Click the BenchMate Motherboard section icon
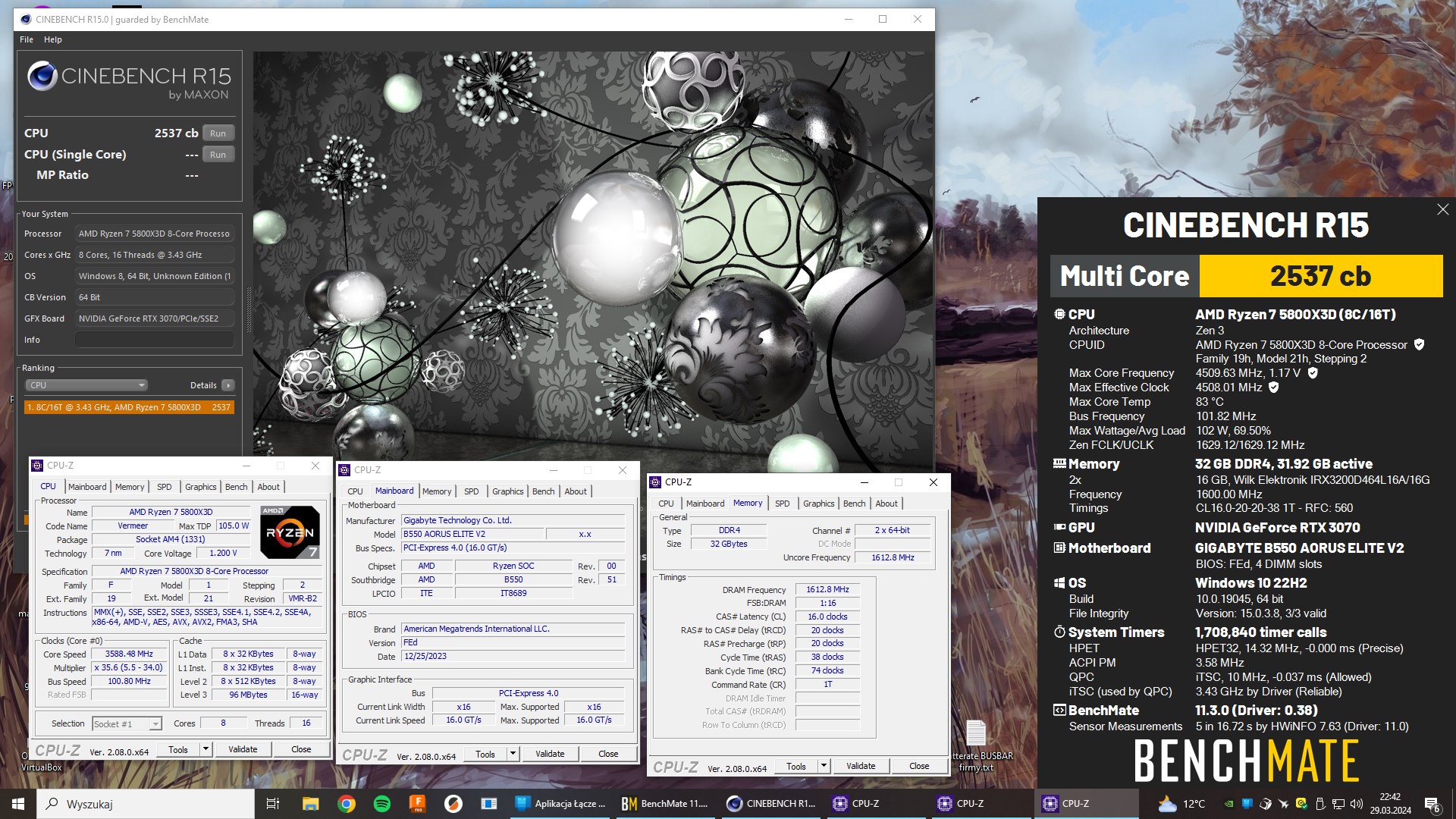The height and width of the screenshot is (819, 1456). click(x=1059, y=548)
